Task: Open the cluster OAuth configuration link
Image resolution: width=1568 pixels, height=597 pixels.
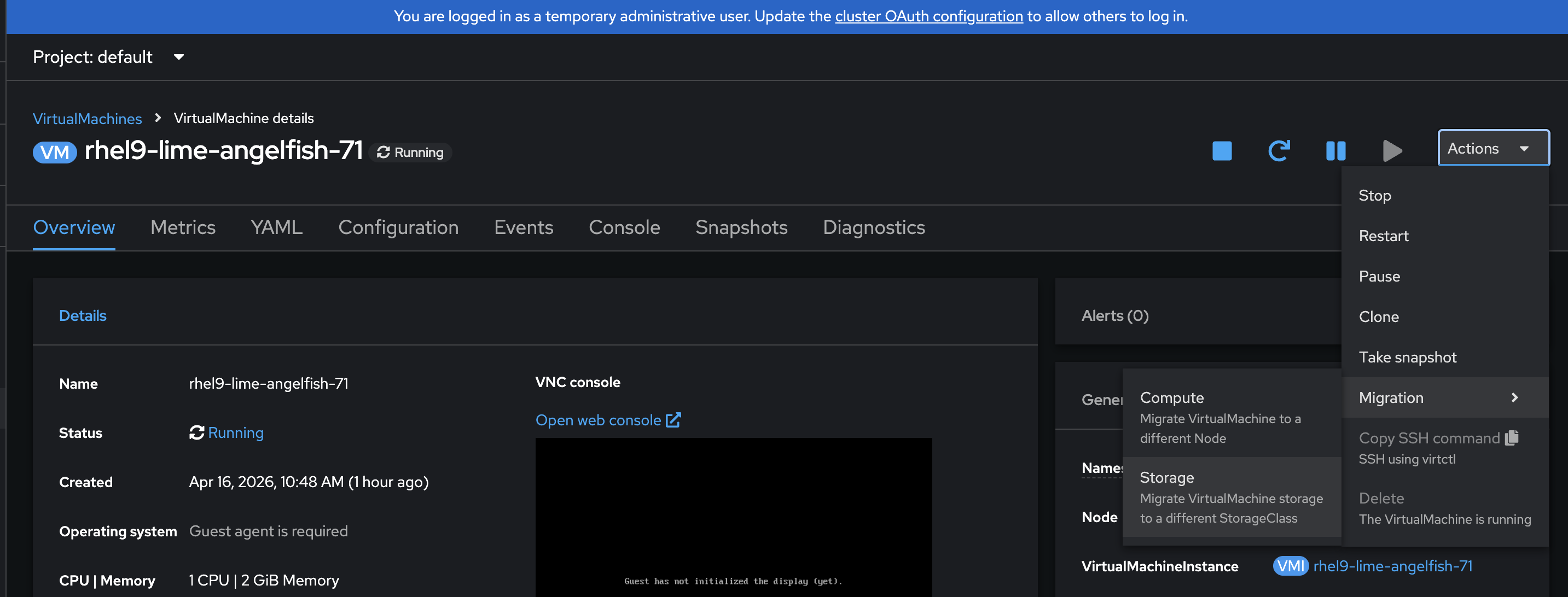Action: point(928,16)
